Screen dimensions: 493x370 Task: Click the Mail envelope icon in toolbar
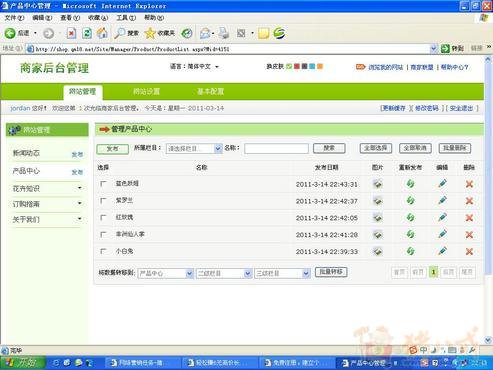click(205, 33)
